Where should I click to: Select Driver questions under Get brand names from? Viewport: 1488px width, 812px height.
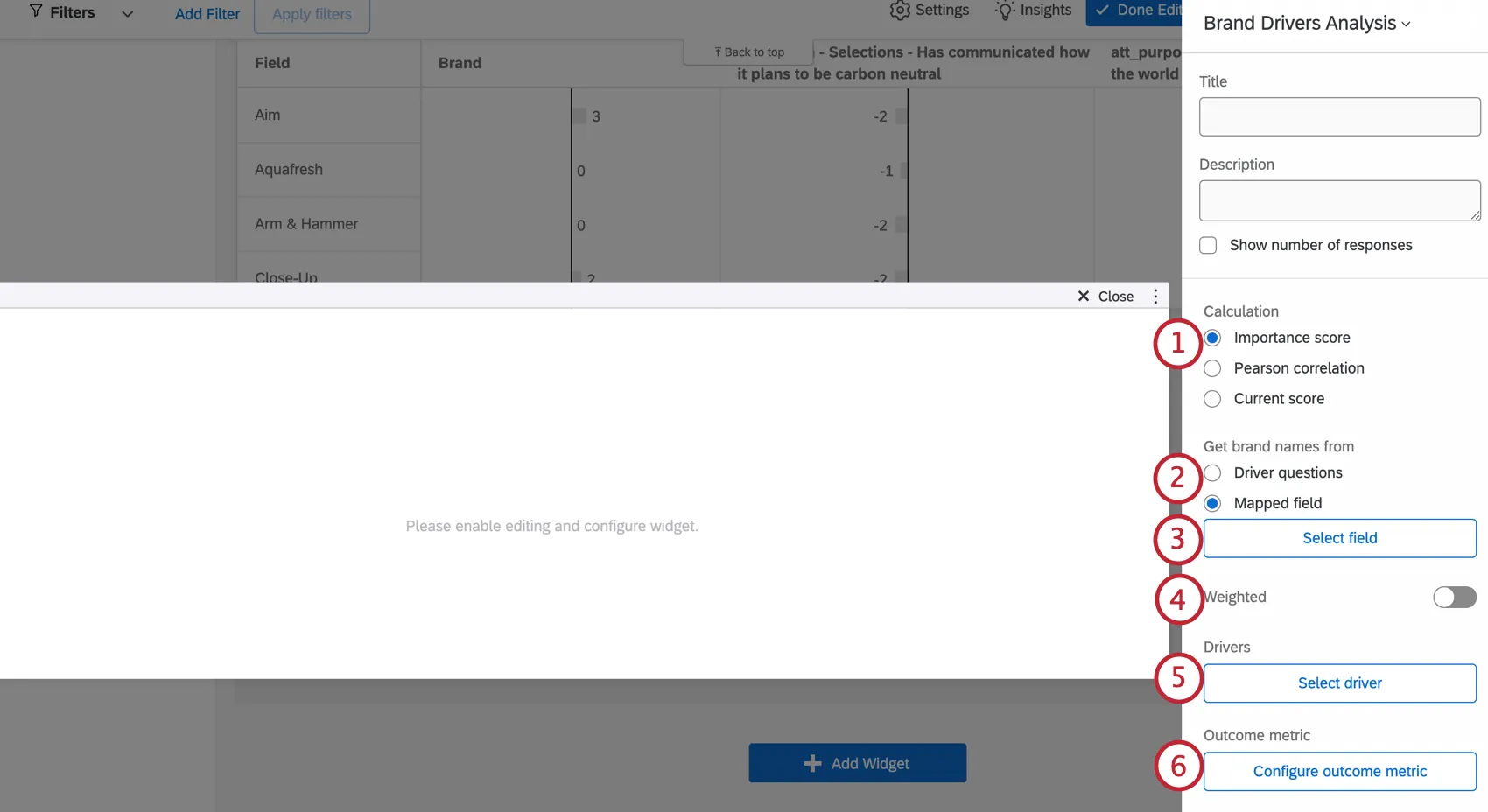[x=1212, y=472]
